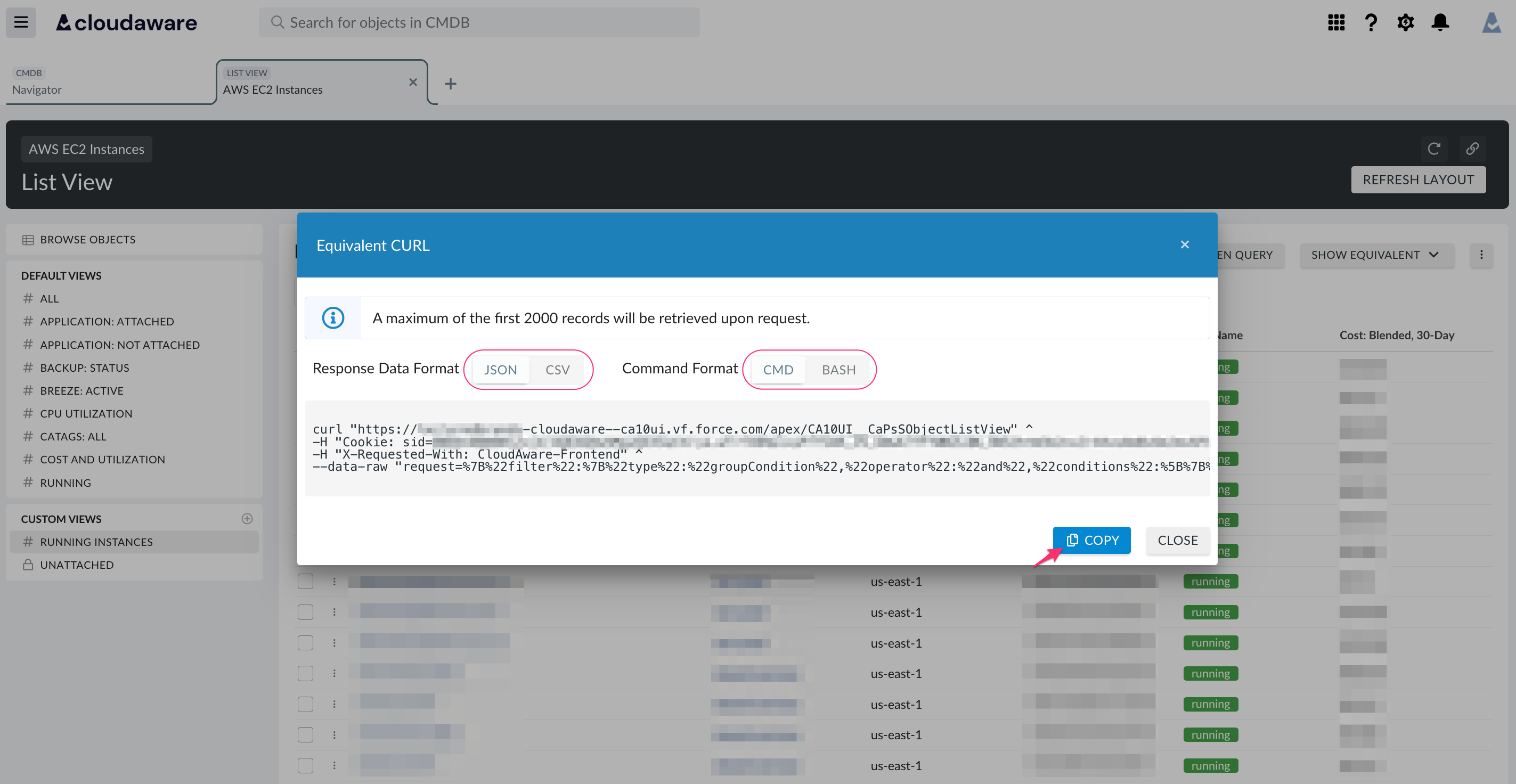Switch to the CMDB Navigator tab
The image size is (1516, 784).
(x=111, y=83)
